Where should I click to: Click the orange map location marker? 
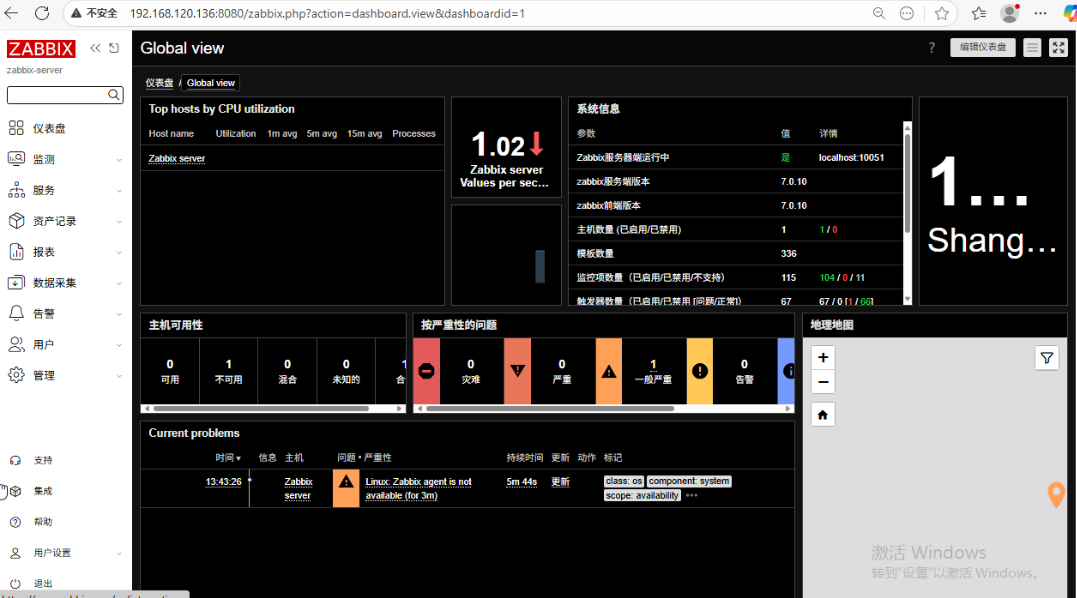coord(1056,494)
